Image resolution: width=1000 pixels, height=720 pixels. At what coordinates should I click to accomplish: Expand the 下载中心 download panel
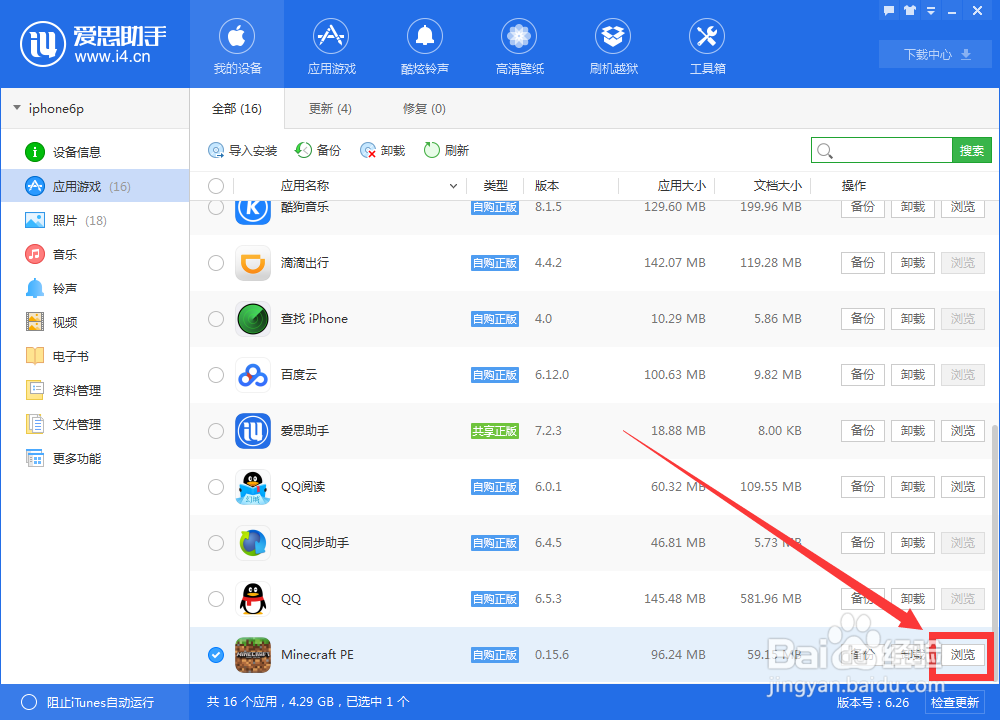(934, 54)
